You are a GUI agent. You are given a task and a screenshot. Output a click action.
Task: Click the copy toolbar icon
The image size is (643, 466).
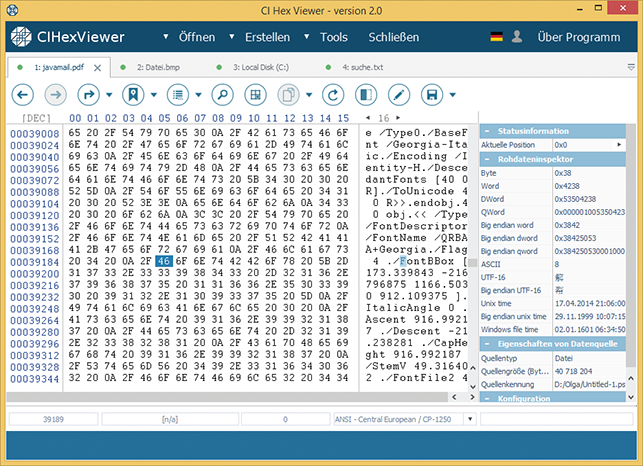pyautogui.click(x=289, y=95)
